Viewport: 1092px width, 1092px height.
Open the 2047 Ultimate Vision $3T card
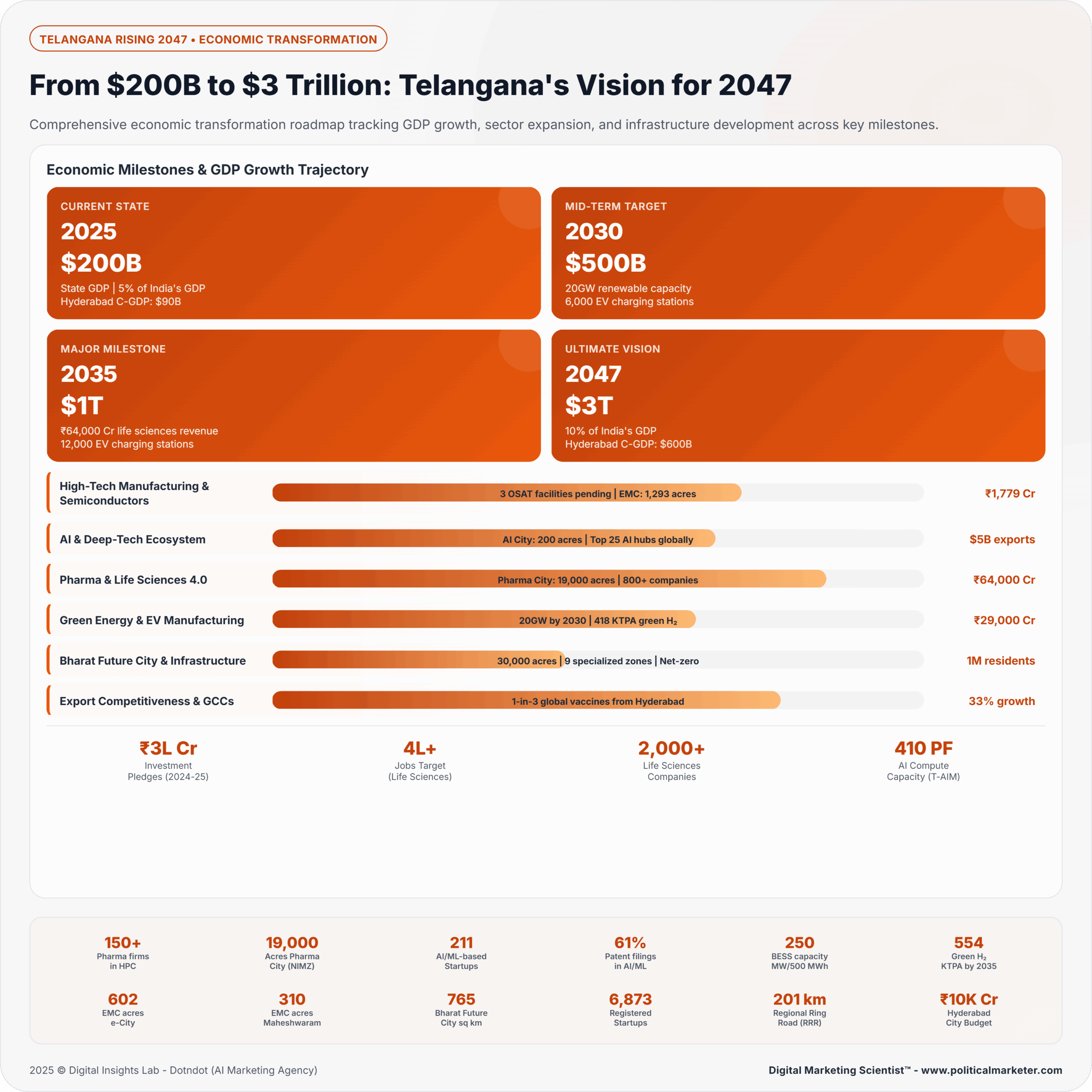point(798,396)
